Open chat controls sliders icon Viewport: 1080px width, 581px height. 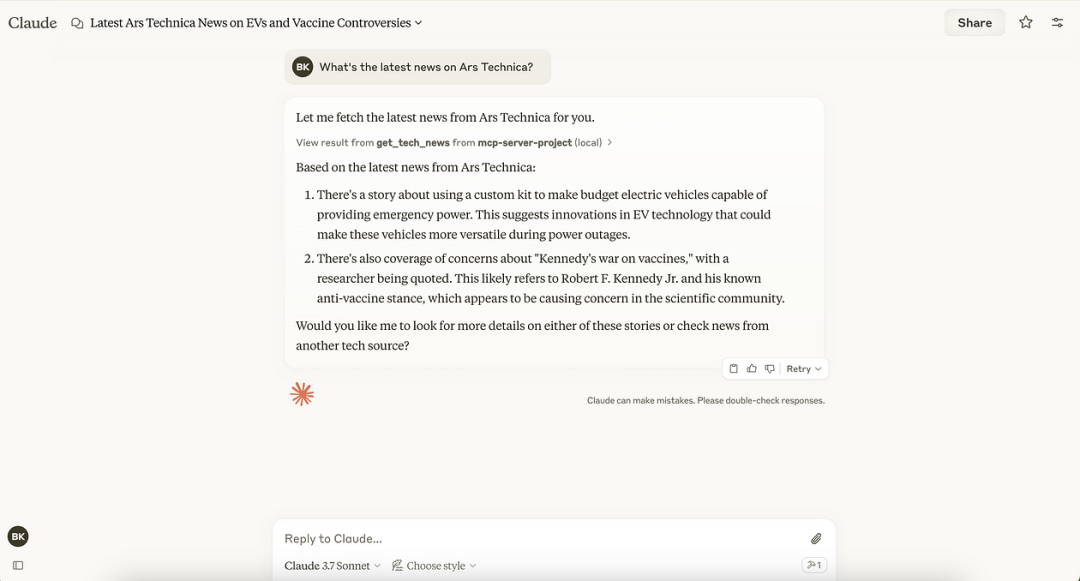pyautogui.click(x=1057, y=23)
